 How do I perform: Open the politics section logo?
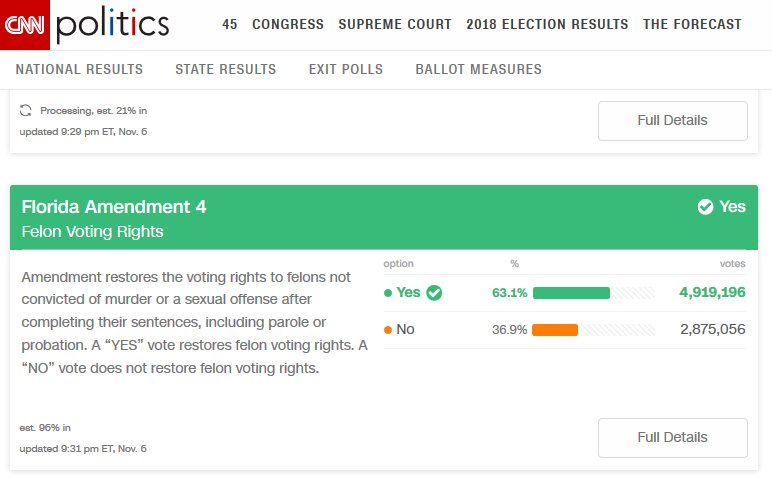tap(113, 24)
